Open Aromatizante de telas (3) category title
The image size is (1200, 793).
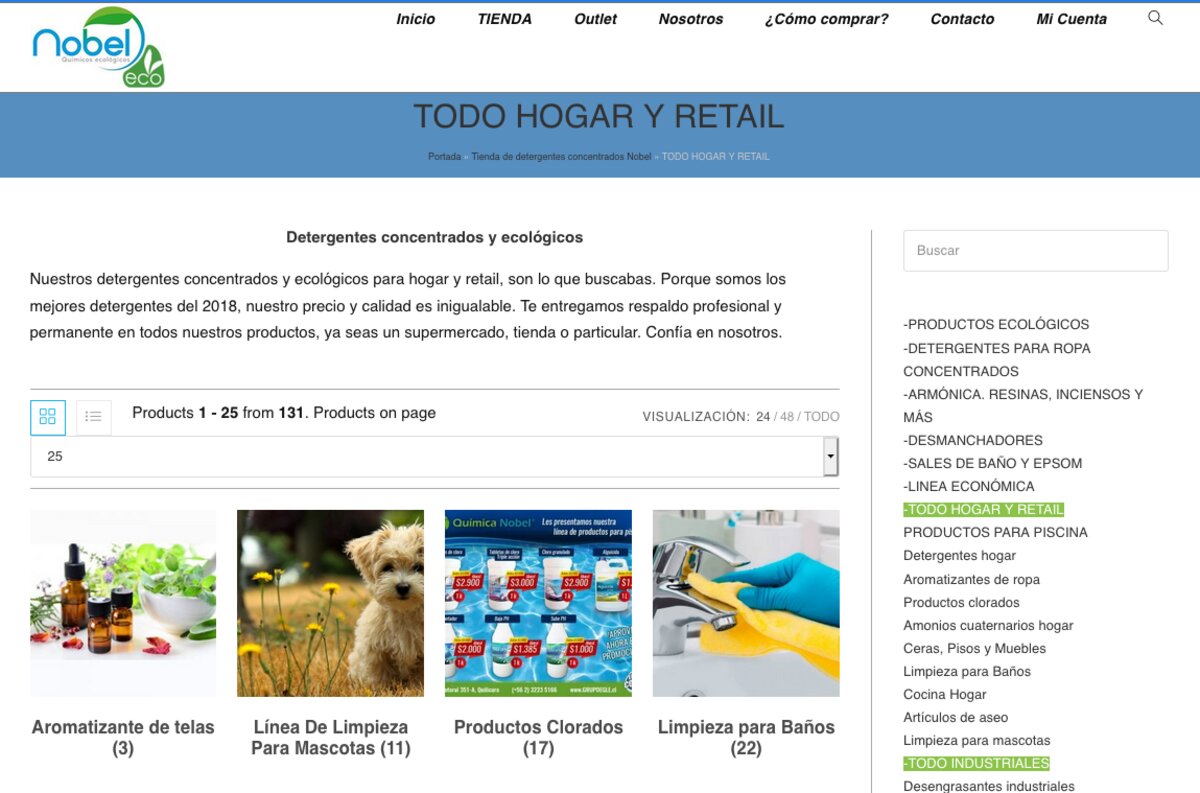(123, 738)
